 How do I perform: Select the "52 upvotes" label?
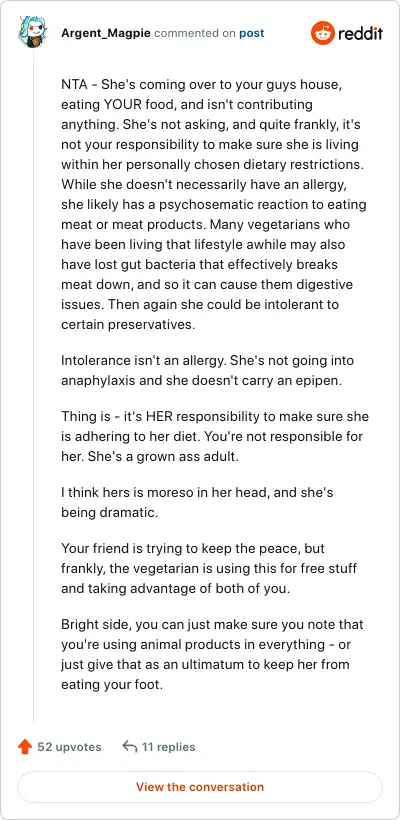click(x=70, y=747)
